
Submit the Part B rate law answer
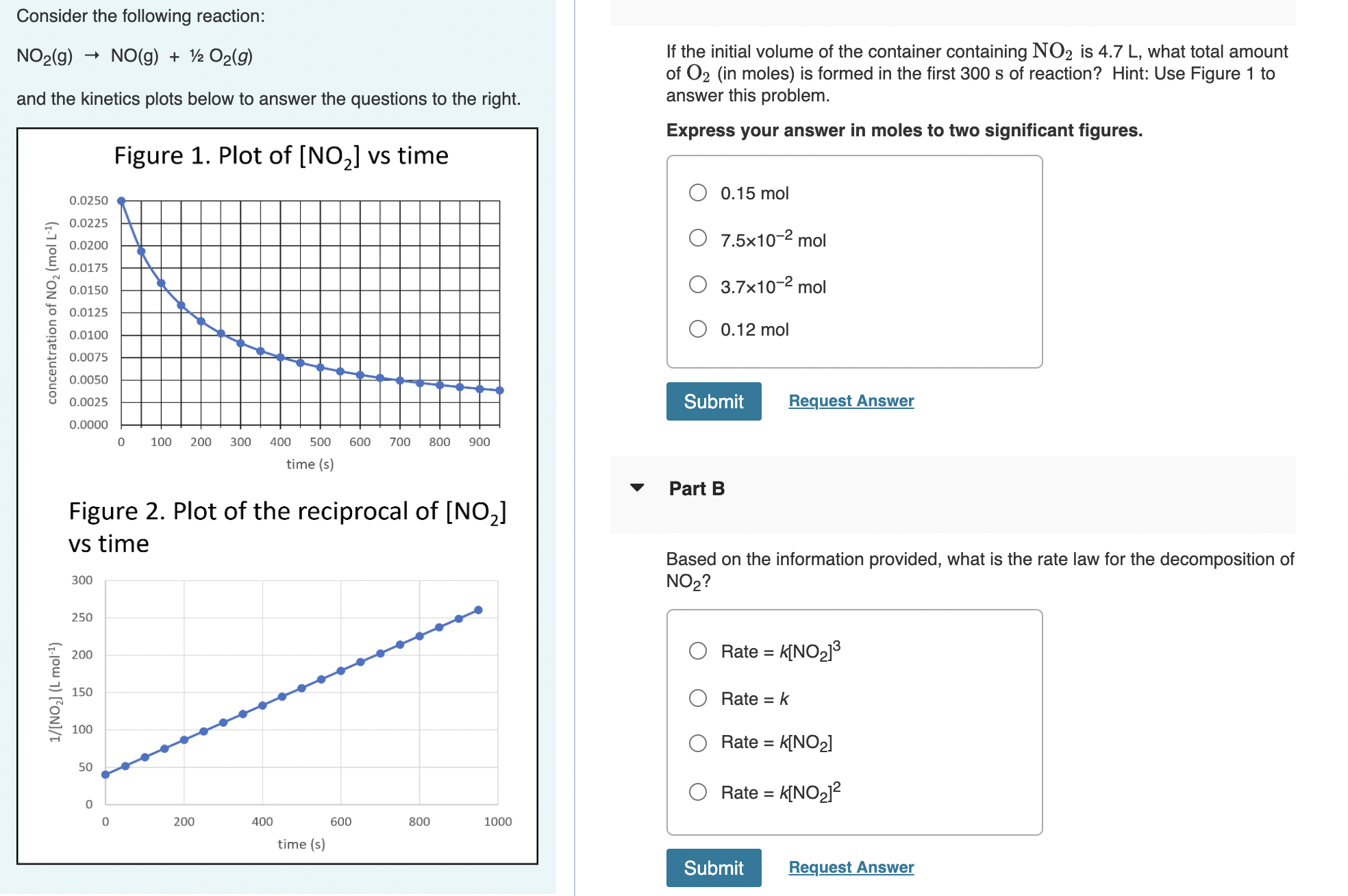click(714, 868)
